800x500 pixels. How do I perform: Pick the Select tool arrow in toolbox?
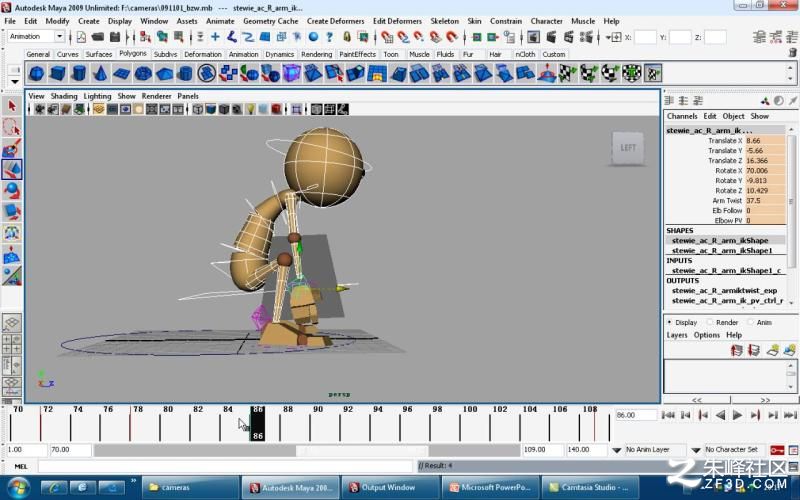point(12,106)
